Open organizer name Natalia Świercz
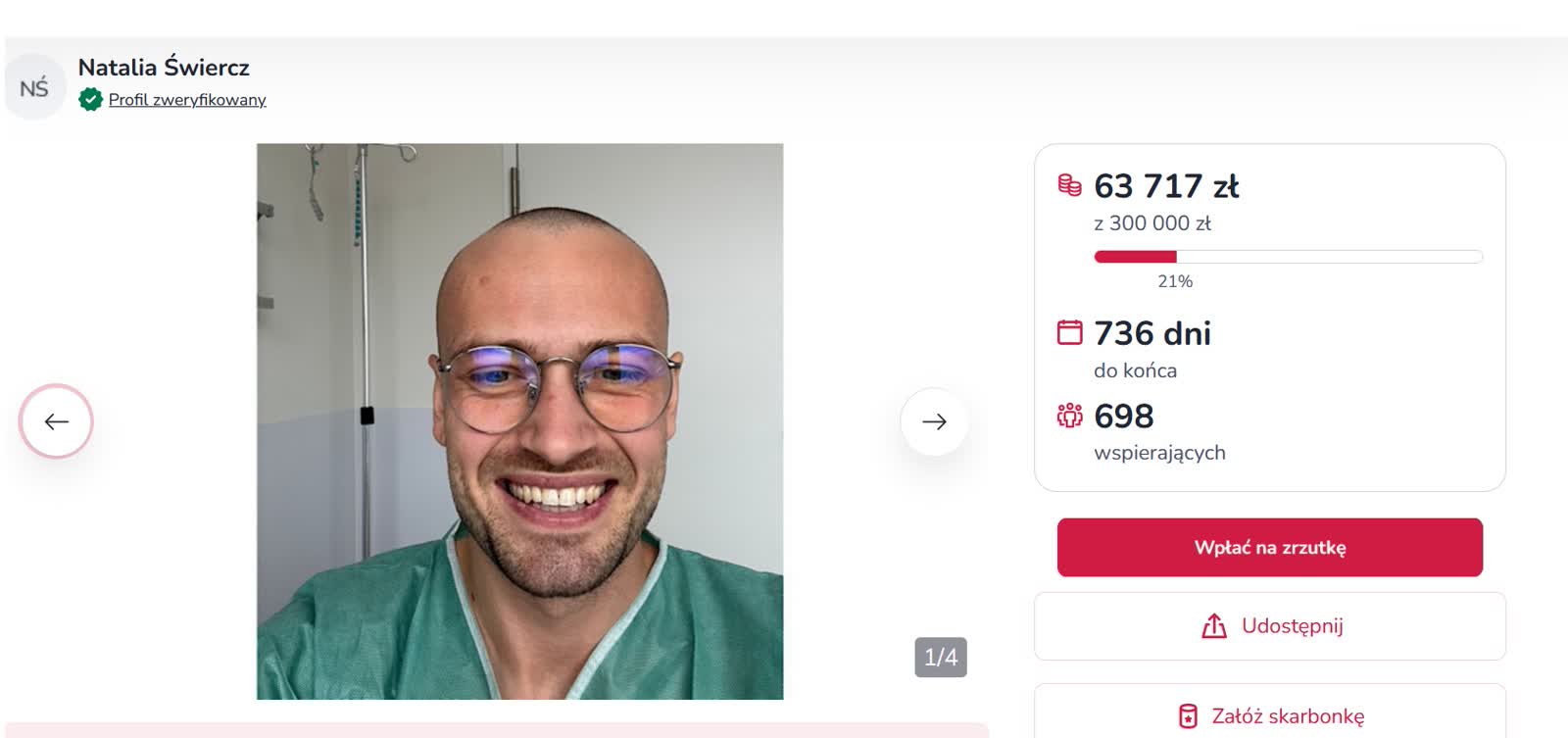 pyautogui.click(x=164, y=68)
